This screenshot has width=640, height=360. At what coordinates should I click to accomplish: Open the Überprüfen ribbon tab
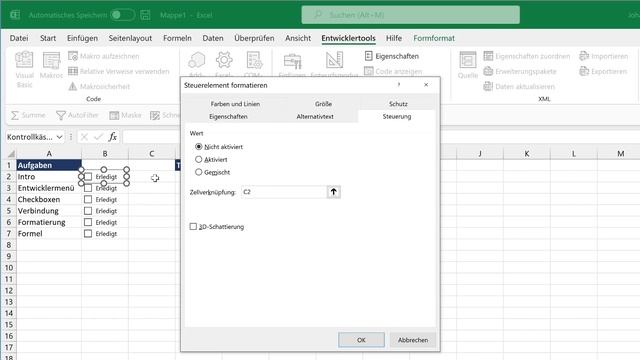(254, 38)
